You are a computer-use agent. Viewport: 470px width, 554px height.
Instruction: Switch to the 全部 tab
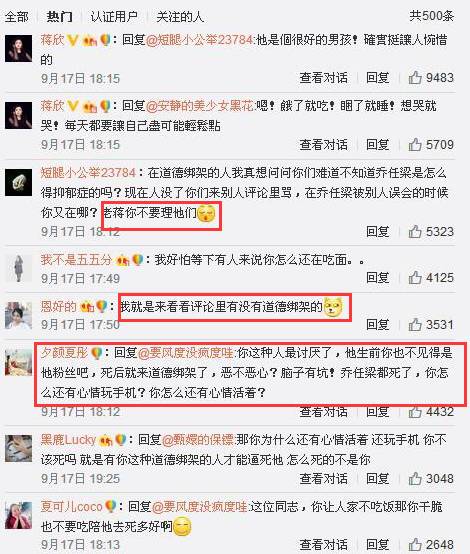[17, 17]
